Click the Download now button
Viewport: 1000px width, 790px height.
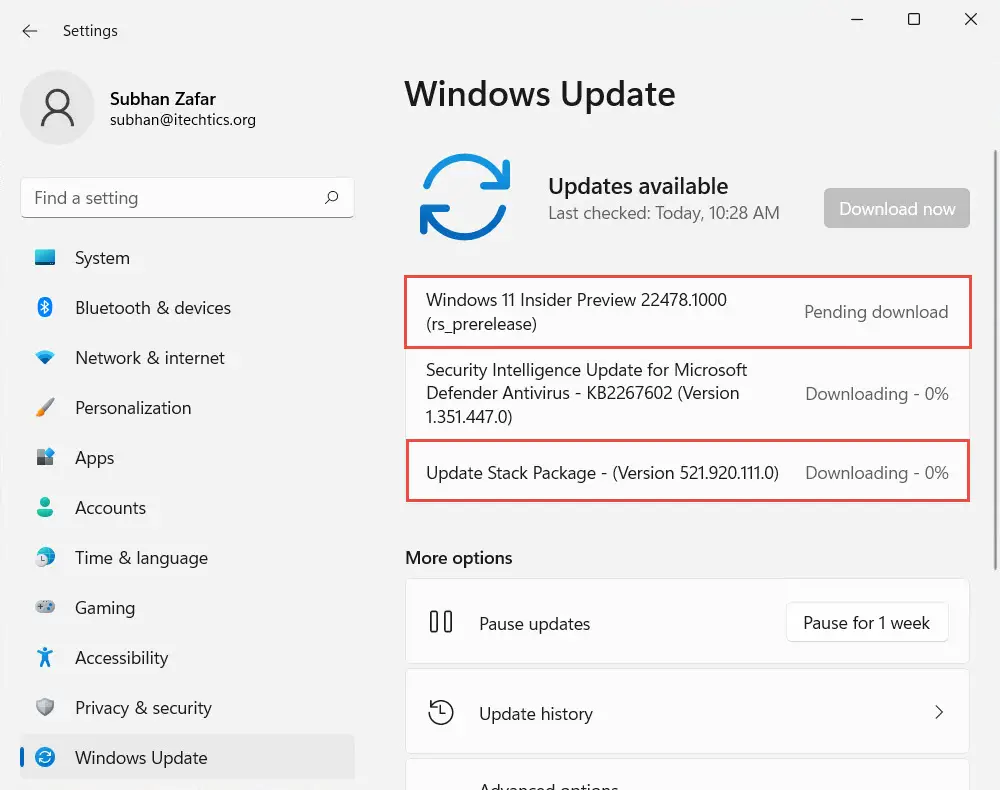[x=897, y=208]
